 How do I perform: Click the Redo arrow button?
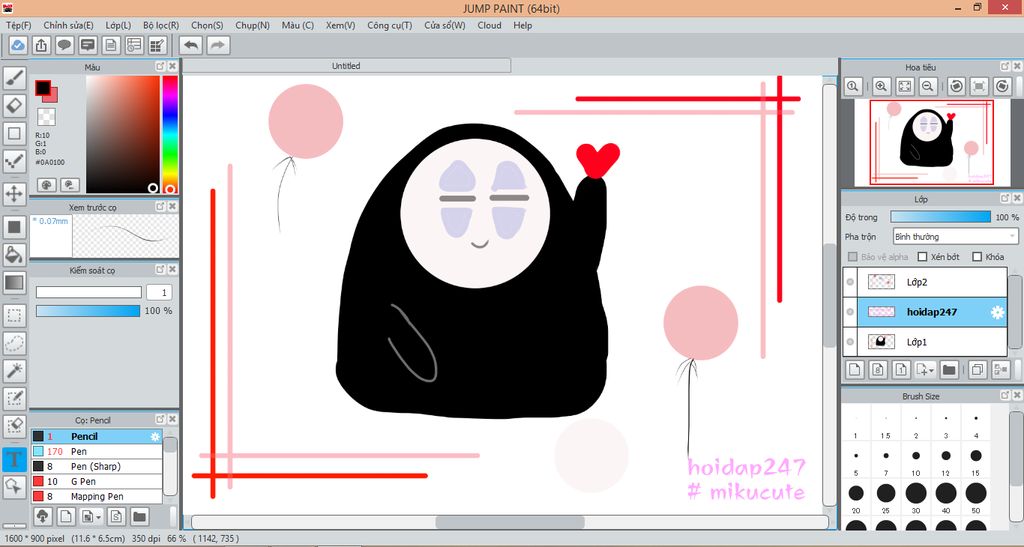coord(218,45)
